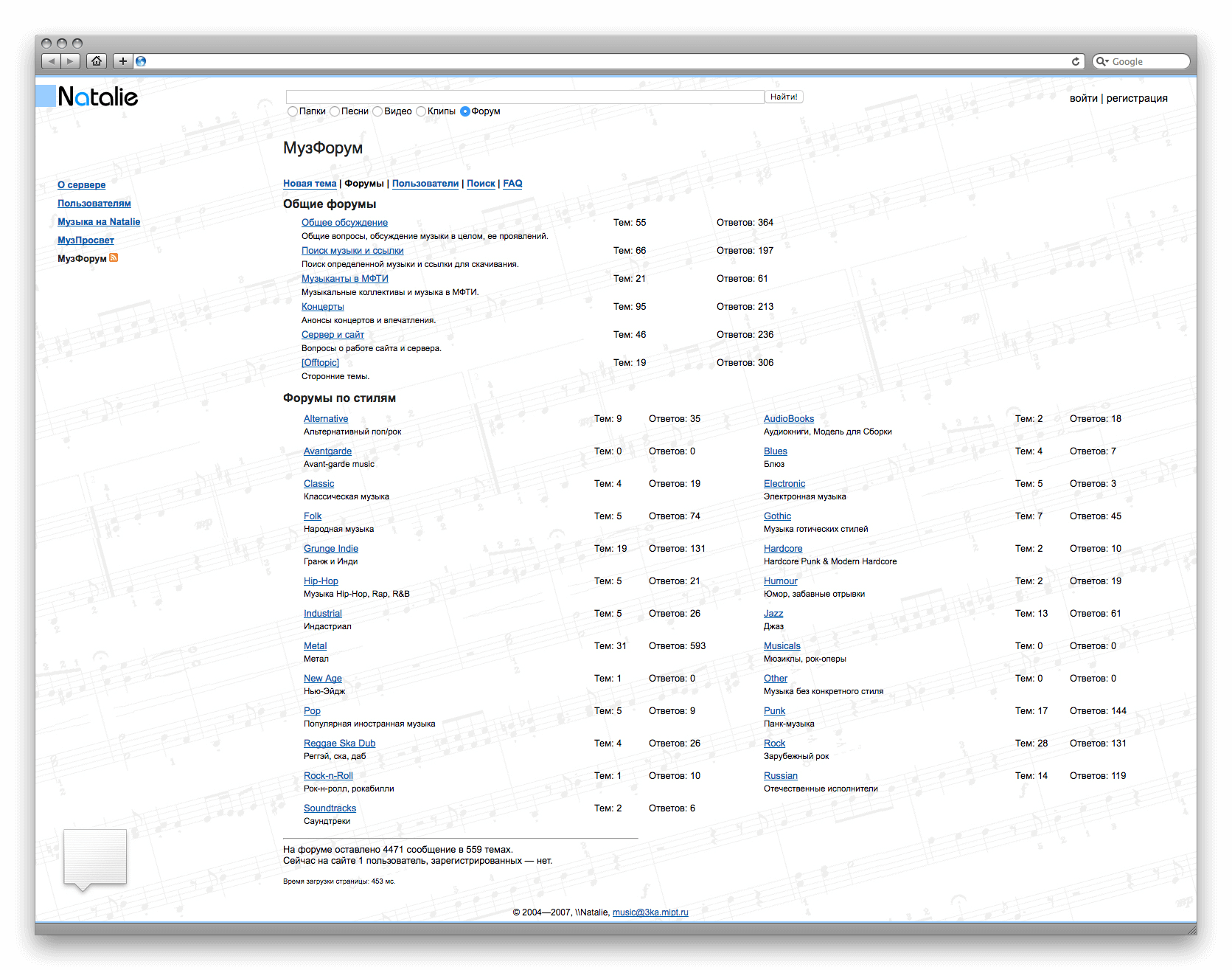This screenshot has width=1232, height=970.
Task: Click into the site search text field
Action: click(x=524, y=97)
